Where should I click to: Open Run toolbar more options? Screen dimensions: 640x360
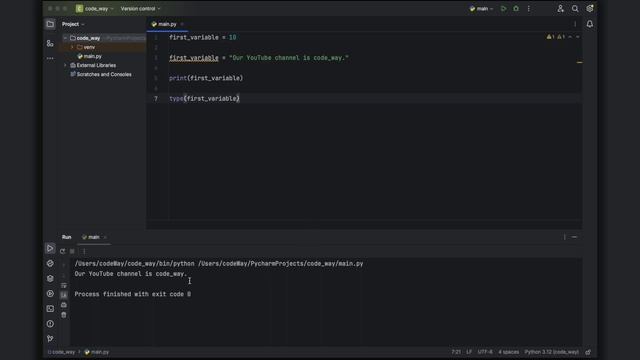tap(84, 251)
